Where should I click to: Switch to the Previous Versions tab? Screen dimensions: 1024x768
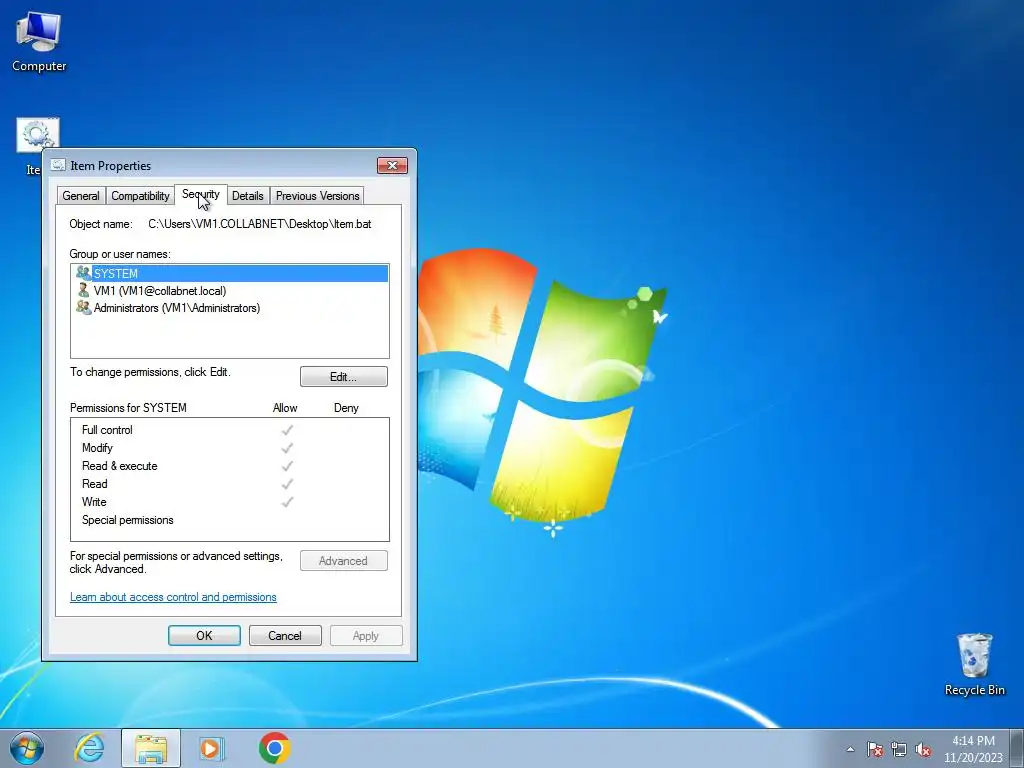[x=317, y=196]
